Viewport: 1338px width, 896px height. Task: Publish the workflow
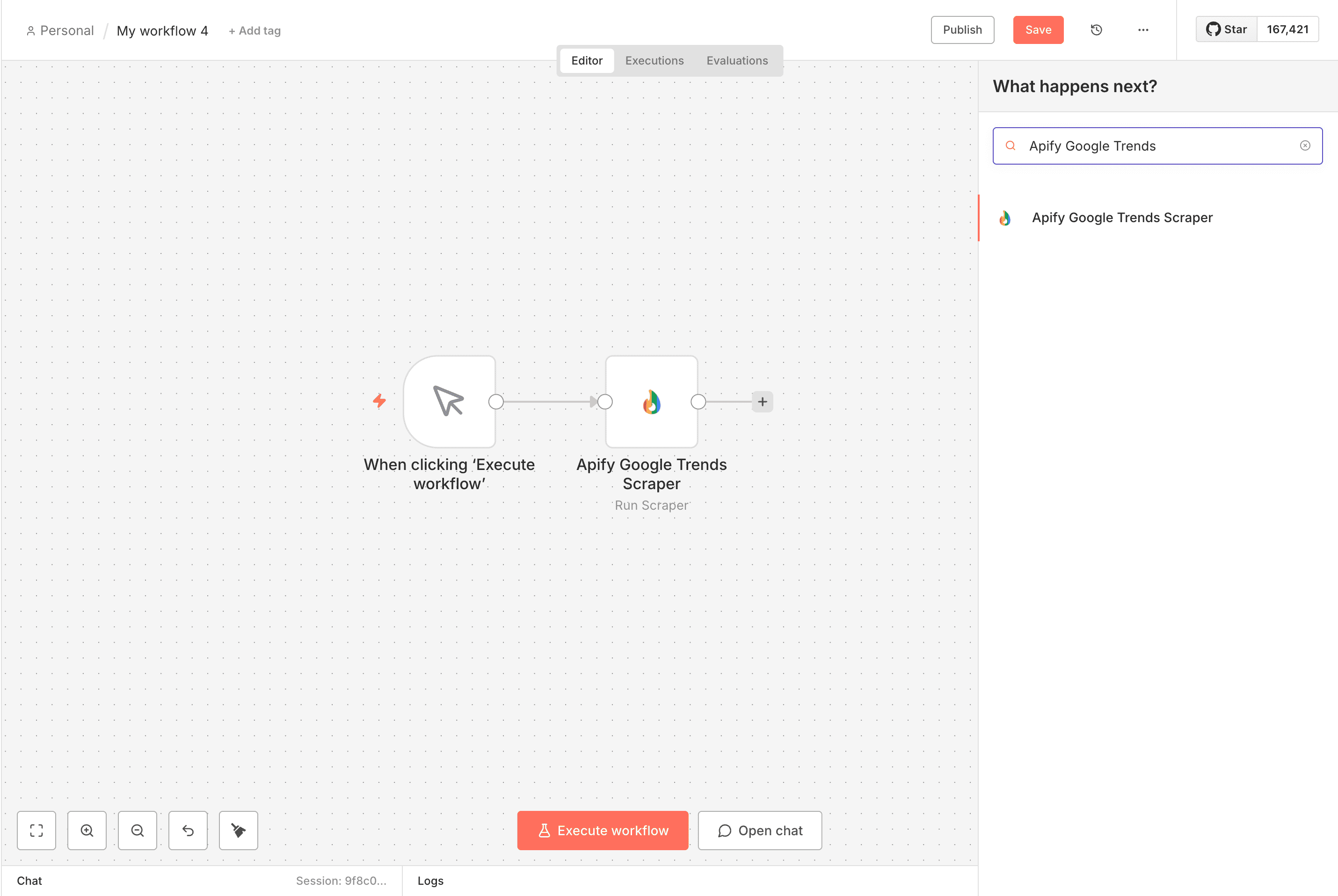point(962,30)
